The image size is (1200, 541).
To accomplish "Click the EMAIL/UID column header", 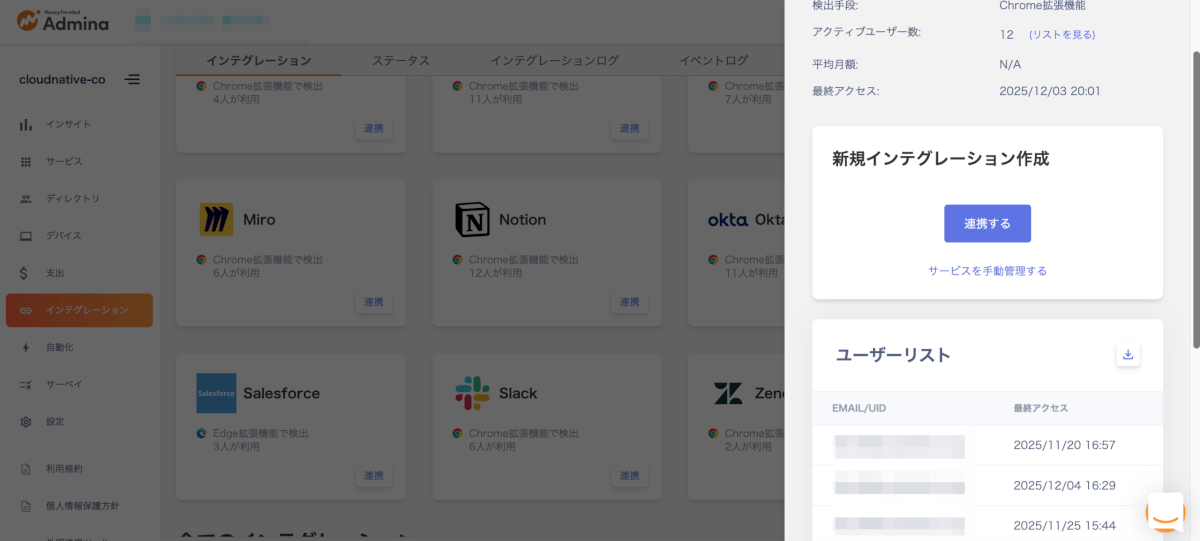I will point(859,408).
